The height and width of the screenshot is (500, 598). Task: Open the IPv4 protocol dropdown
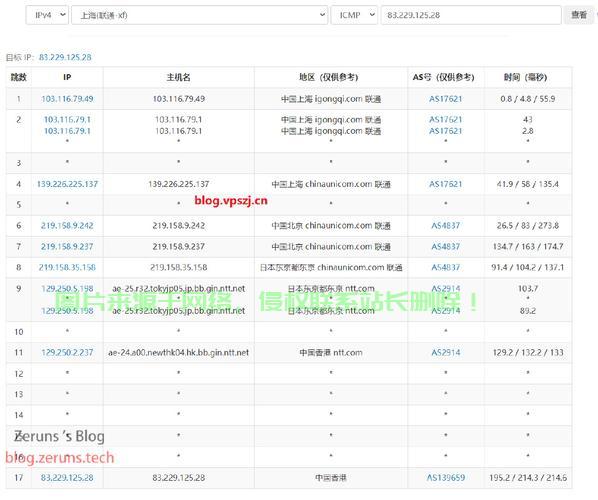point(47,15)
